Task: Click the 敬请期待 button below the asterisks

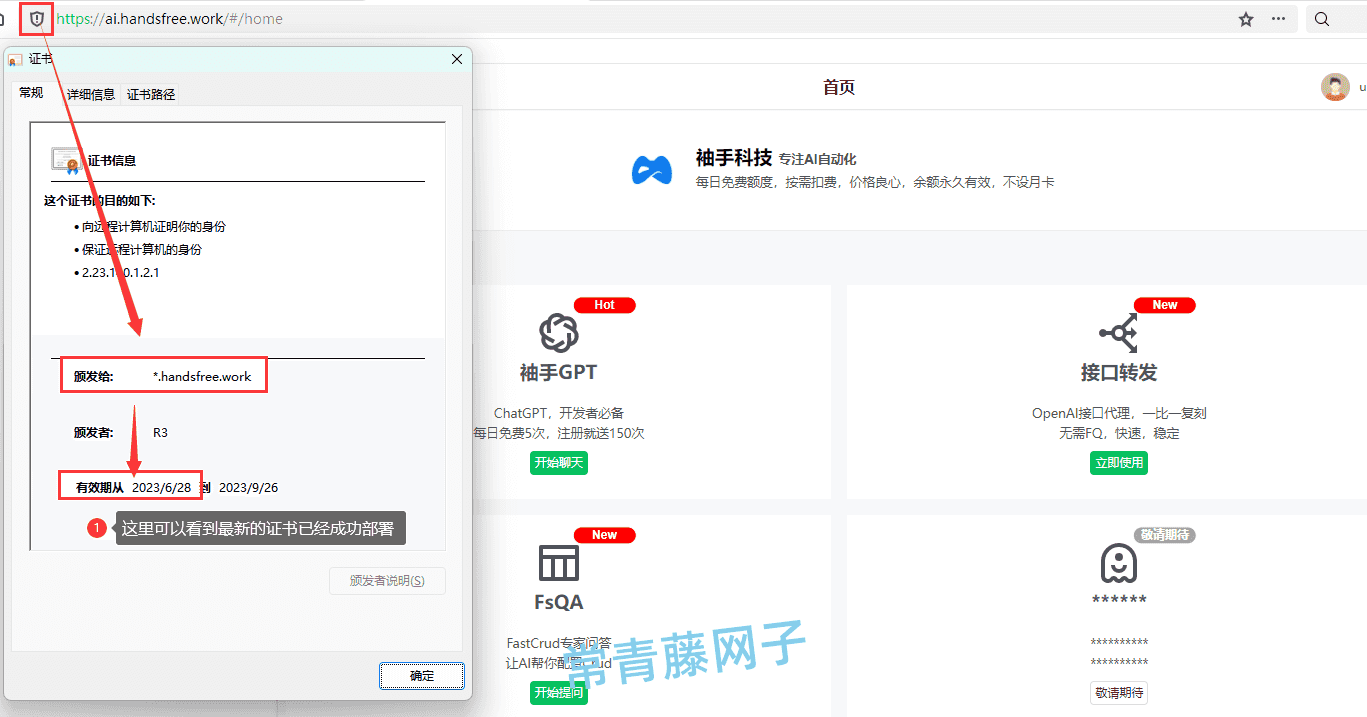Action: coord(1119,693)
